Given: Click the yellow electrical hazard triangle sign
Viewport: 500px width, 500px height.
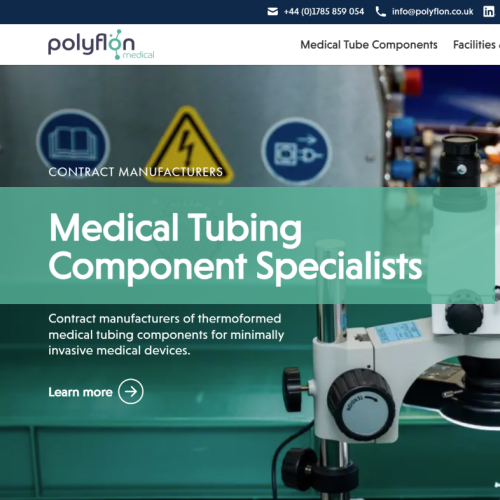Looking at the screenshot, I should point(188,144).
